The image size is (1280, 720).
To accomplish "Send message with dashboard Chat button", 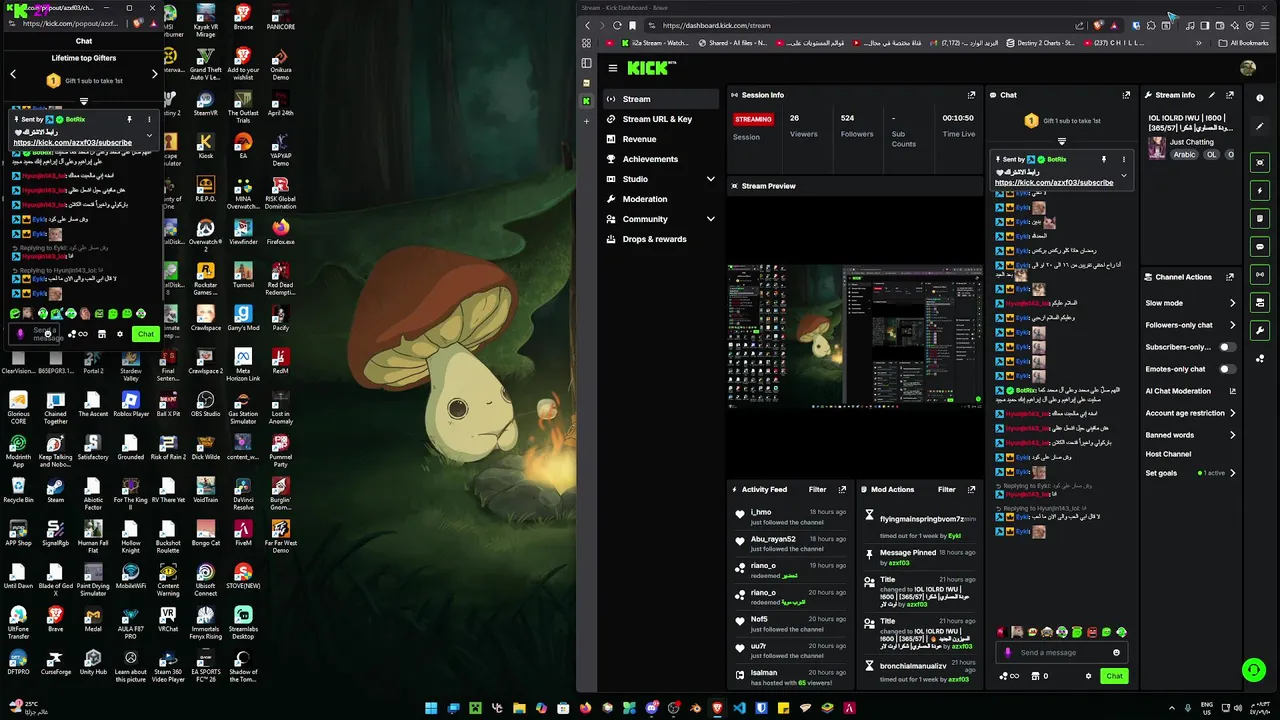I will coord(1114,676).
